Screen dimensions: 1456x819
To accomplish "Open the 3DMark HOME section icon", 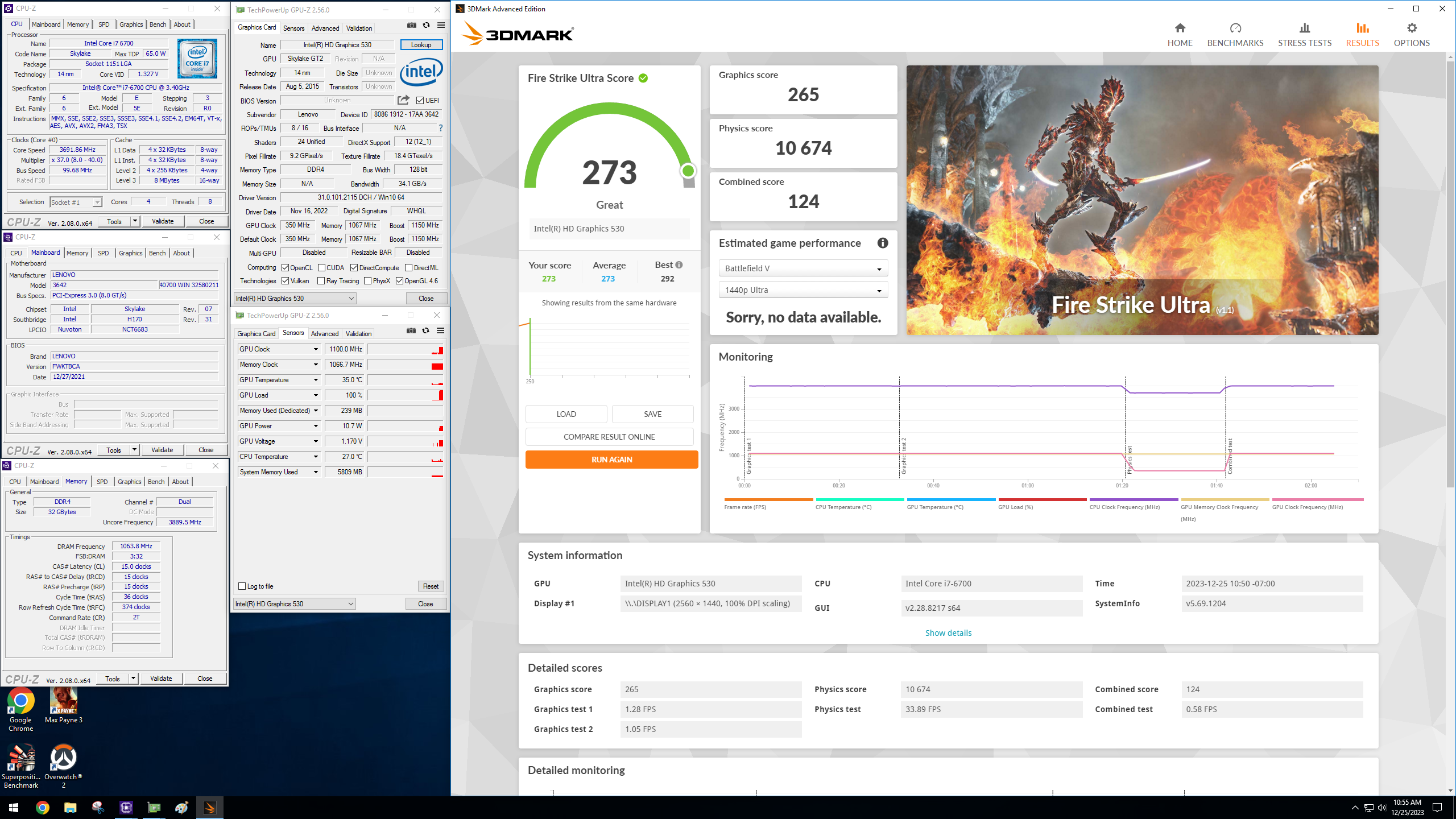I will (x=1180, y=28).
